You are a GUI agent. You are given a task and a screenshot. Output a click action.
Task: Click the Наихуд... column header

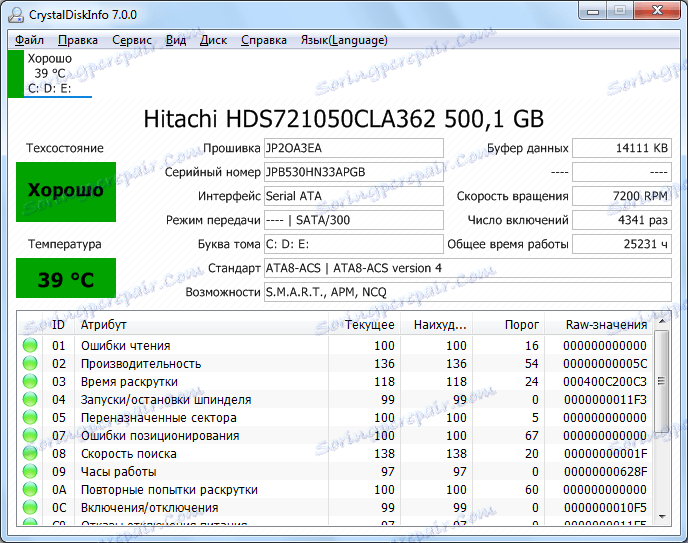click(x=437, y=325)
